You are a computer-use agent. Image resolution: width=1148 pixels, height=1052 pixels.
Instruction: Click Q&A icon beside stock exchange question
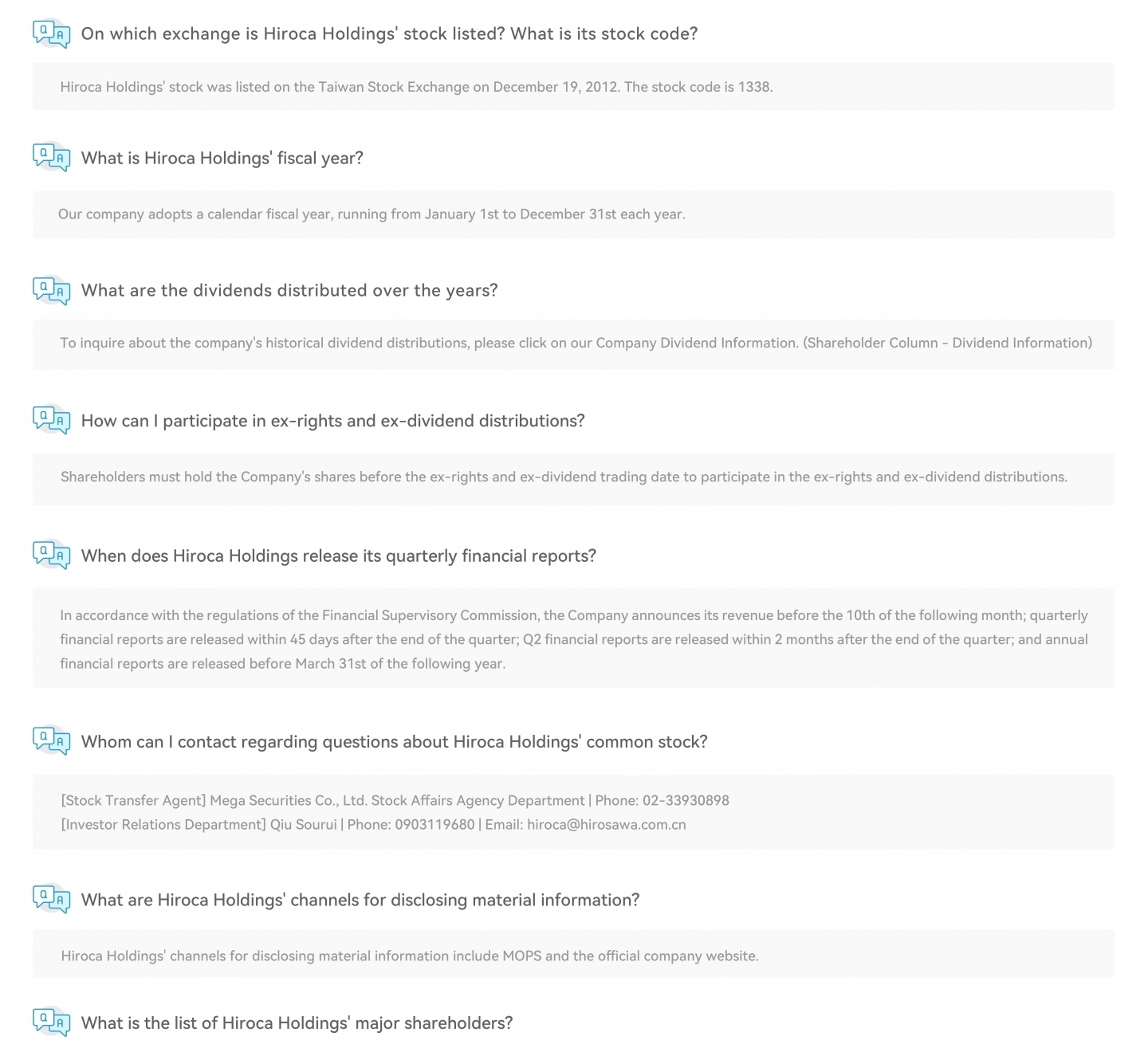click(51, 34)
